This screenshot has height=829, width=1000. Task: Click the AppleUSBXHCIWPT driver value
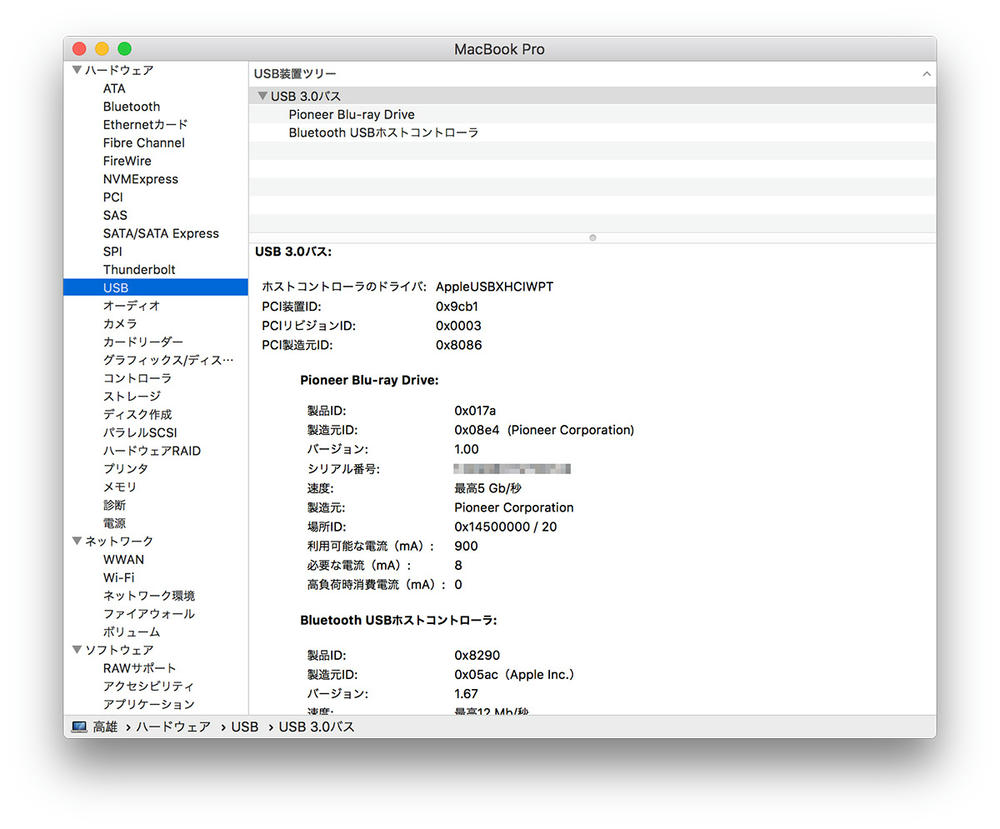[494, 286]
